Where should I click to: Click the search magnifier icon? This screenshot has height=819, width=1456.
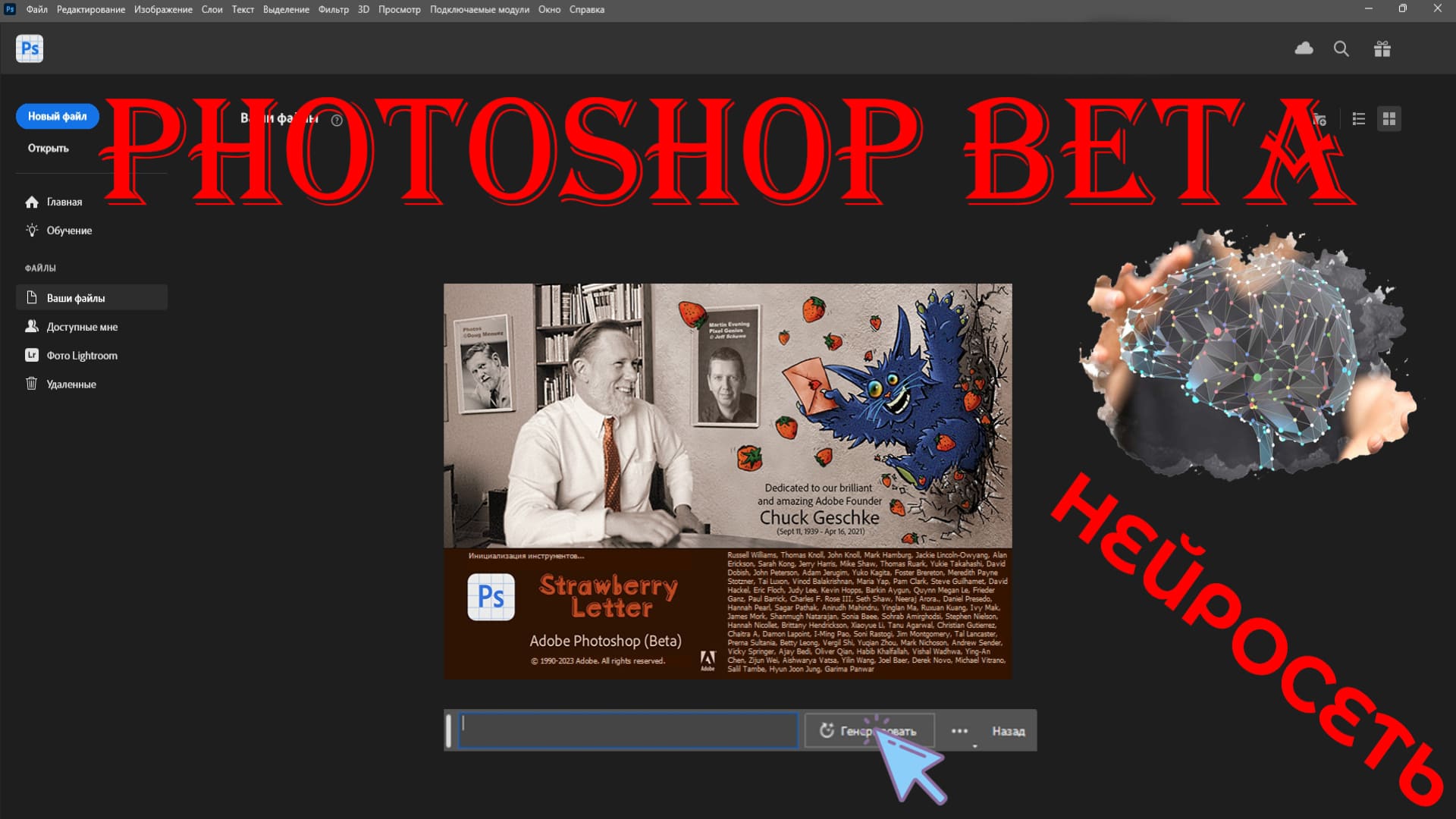(1341, 49)
